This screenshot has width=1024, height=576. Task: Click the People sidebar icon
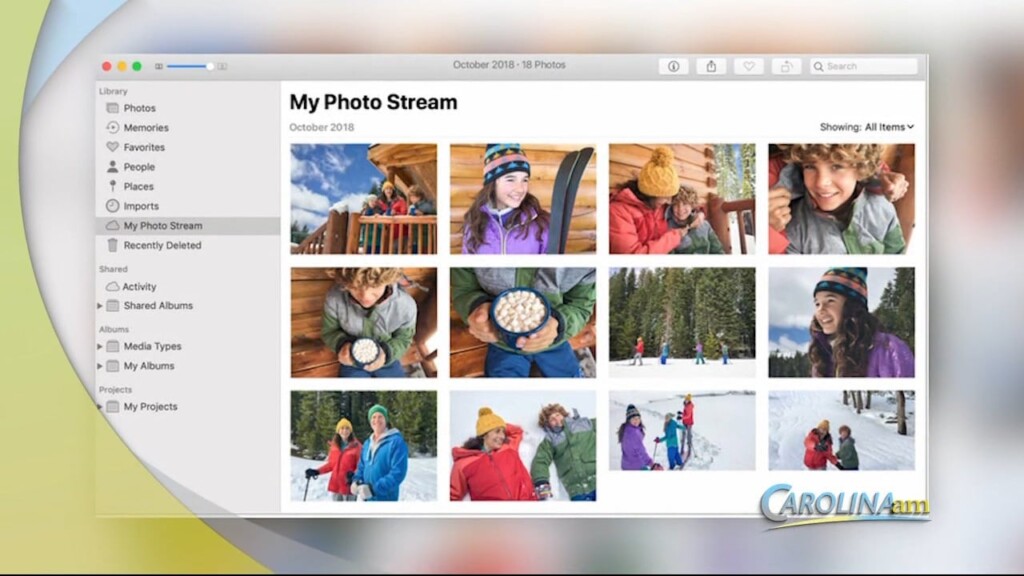pos(112,167)
